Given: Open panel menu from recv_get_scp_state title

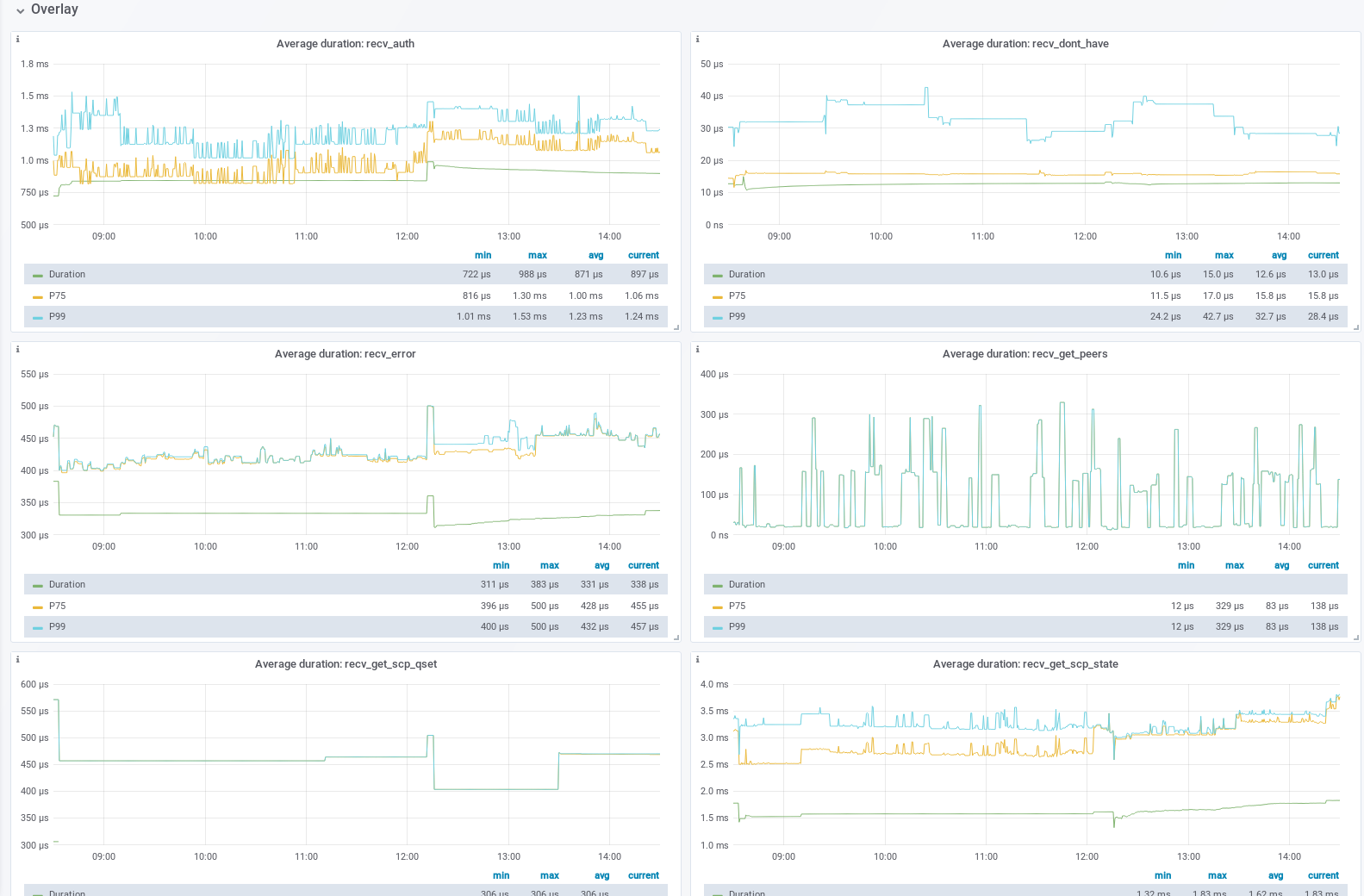Looking at the screenshot, I should tap(1025, 664).
